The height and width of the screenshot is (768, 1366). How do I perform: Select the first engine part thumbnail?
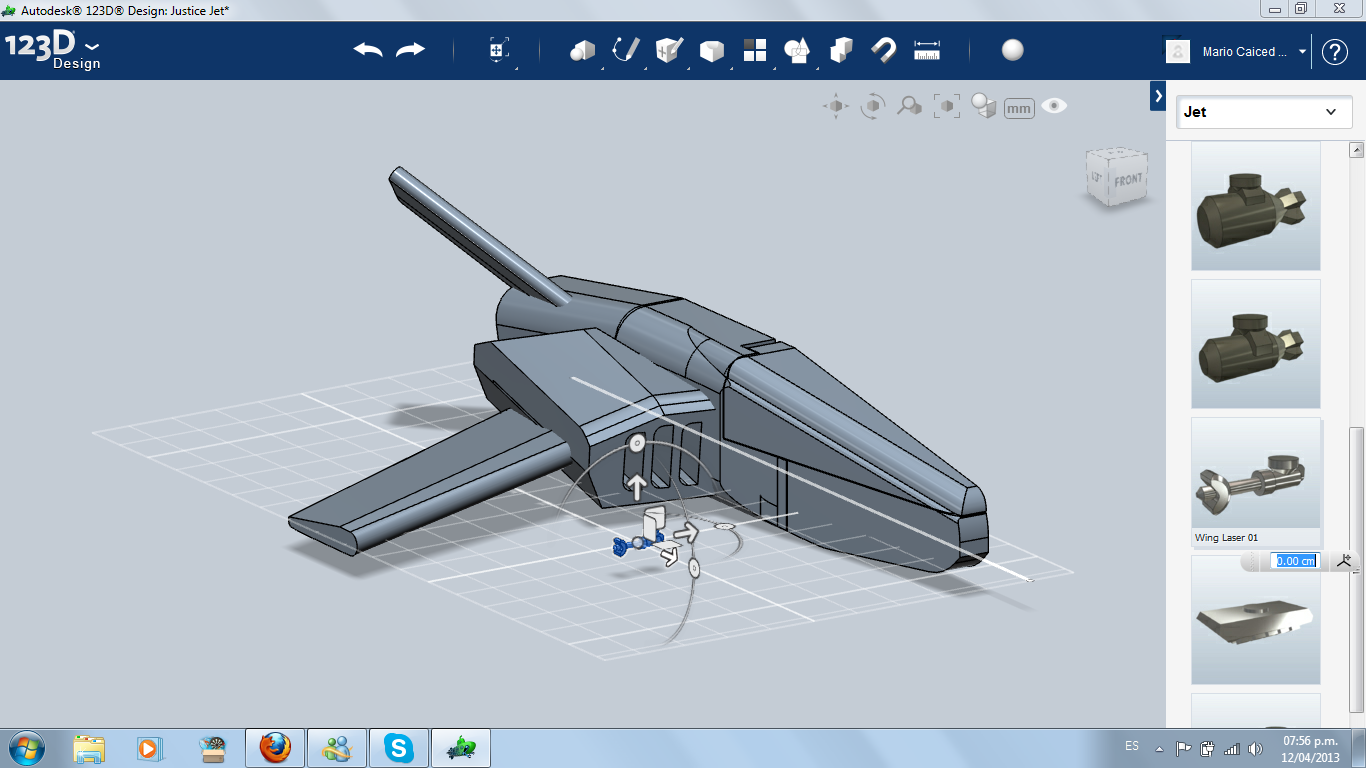1256,206
